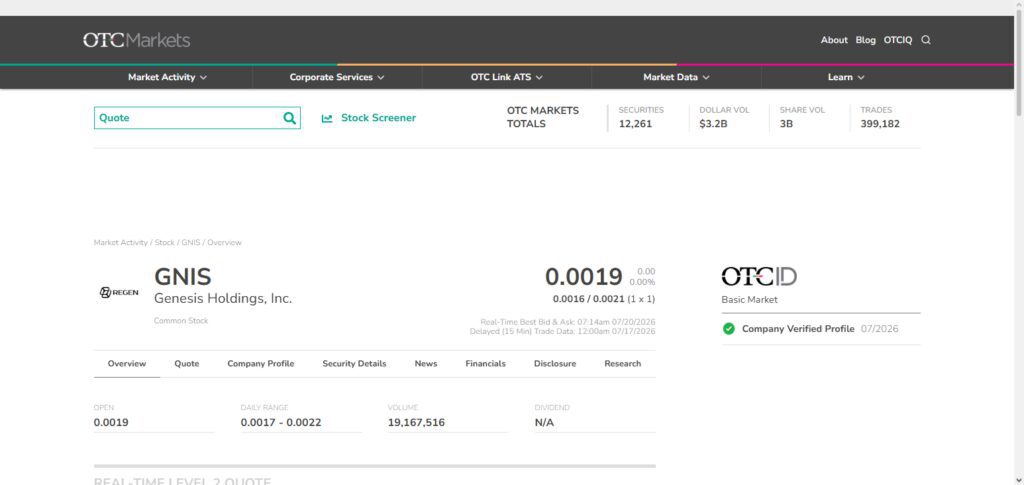Click the Stock Screener chart icon

tap(327, 118)
